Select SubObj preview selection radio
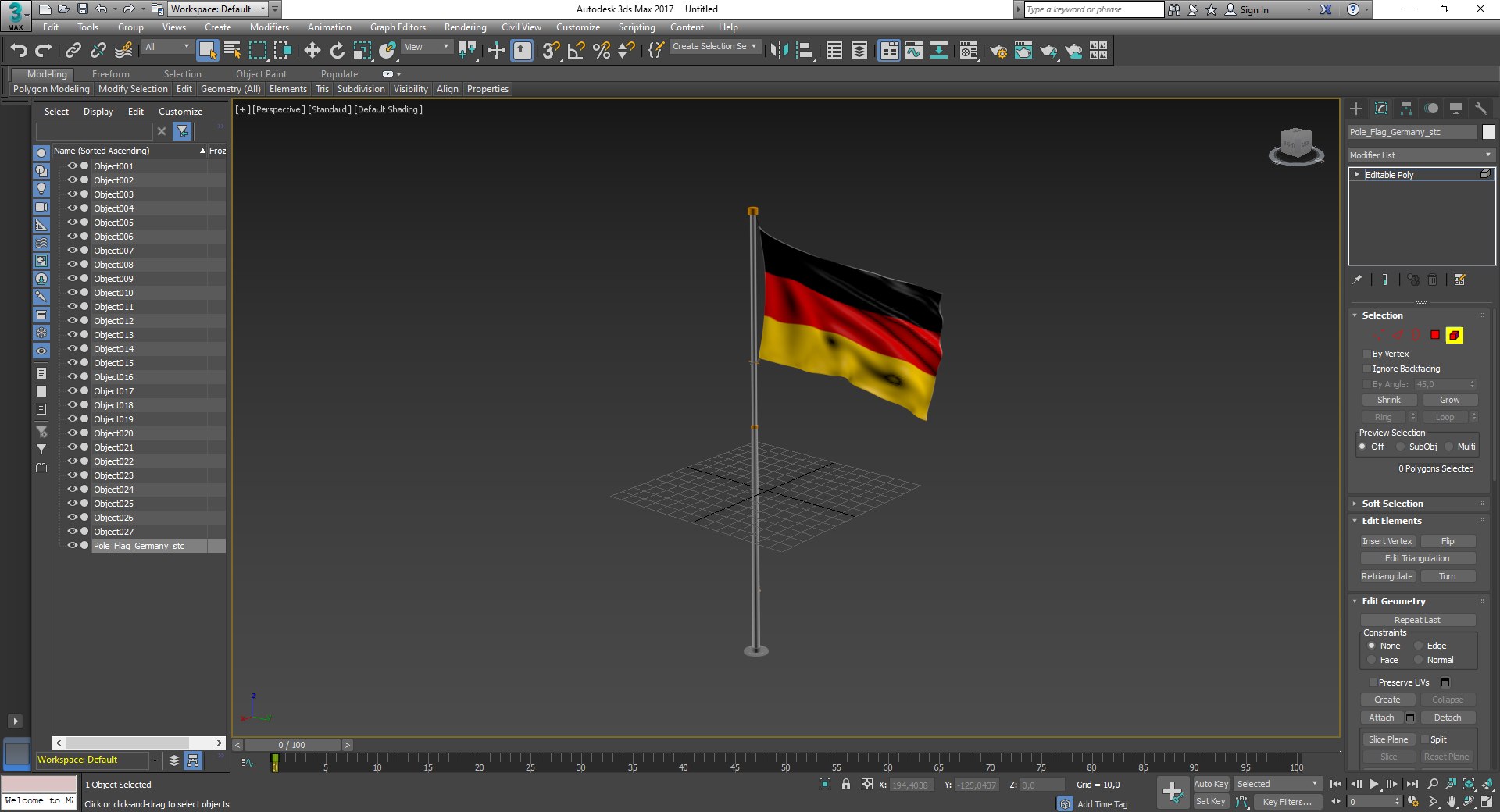Screen dimensions: 1500x812 click(1401, 447)
